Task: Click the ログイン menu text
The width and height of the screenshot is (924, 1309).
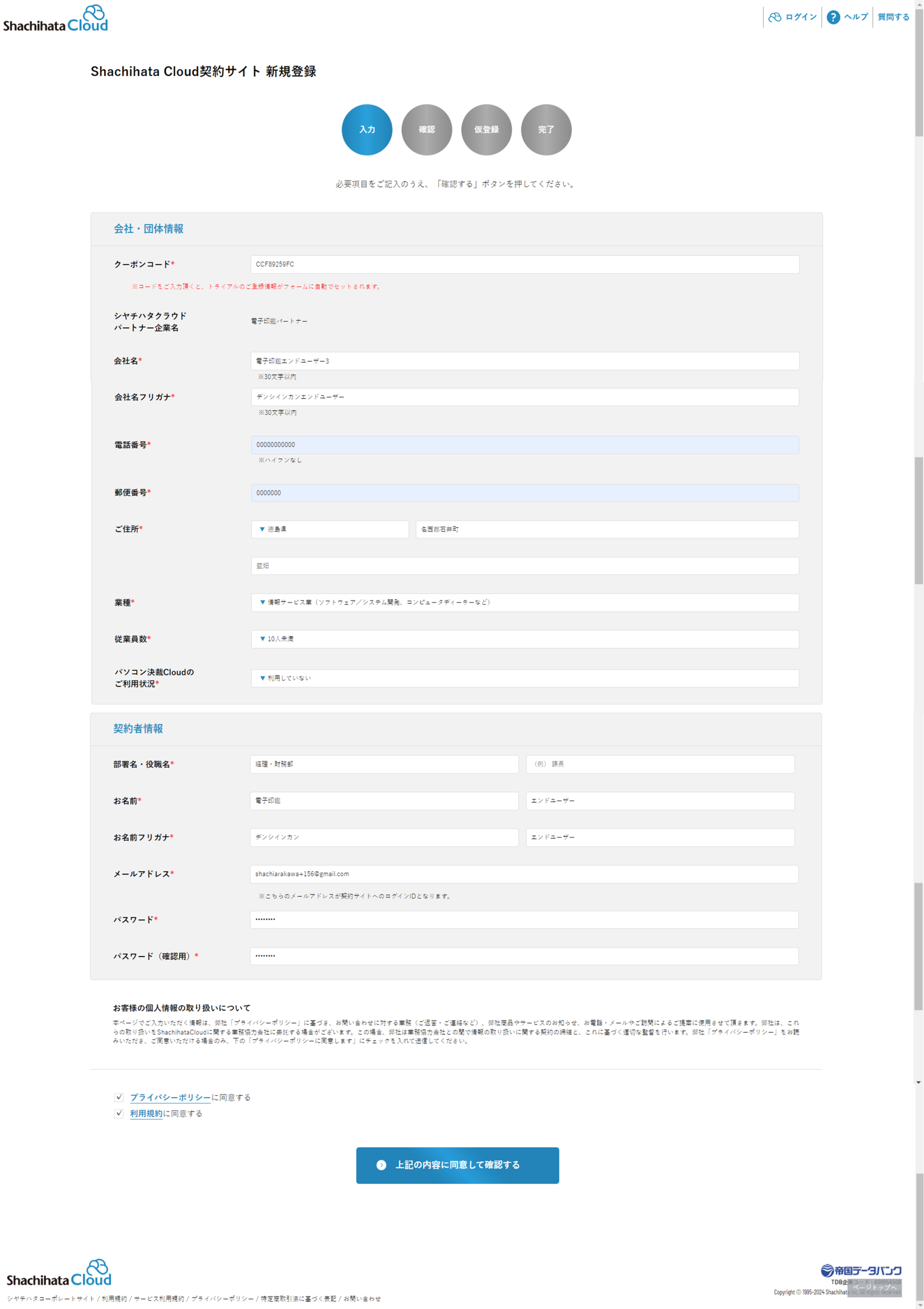Action: tap(801, 17)
